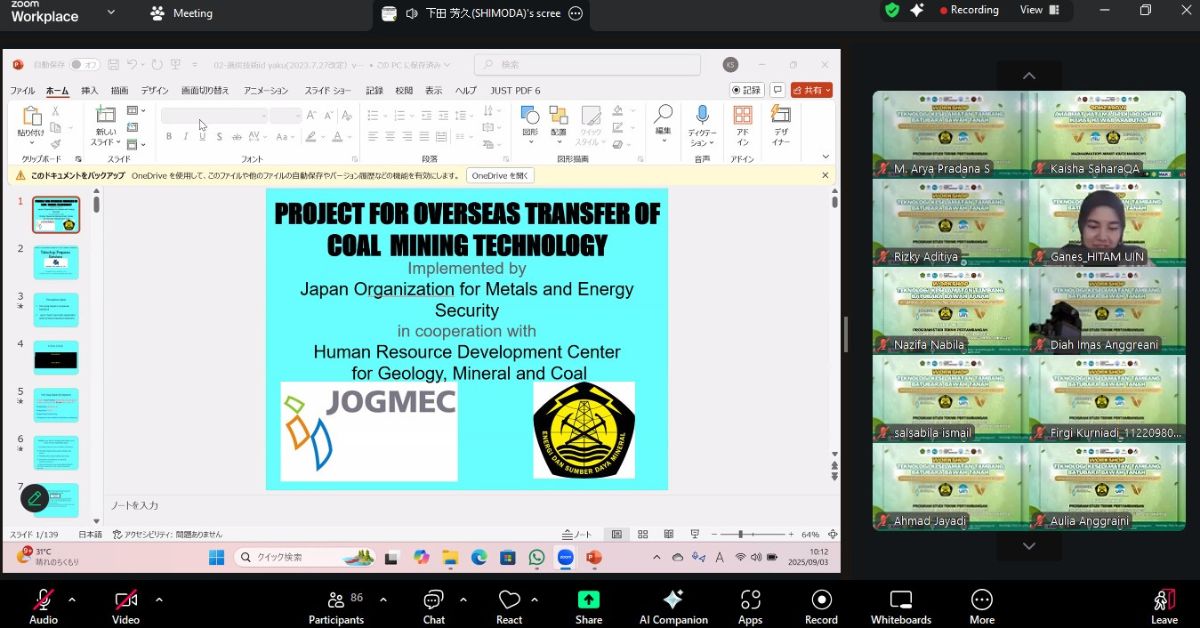Open the Meeting tab in Zoom

tap(182, 13)
